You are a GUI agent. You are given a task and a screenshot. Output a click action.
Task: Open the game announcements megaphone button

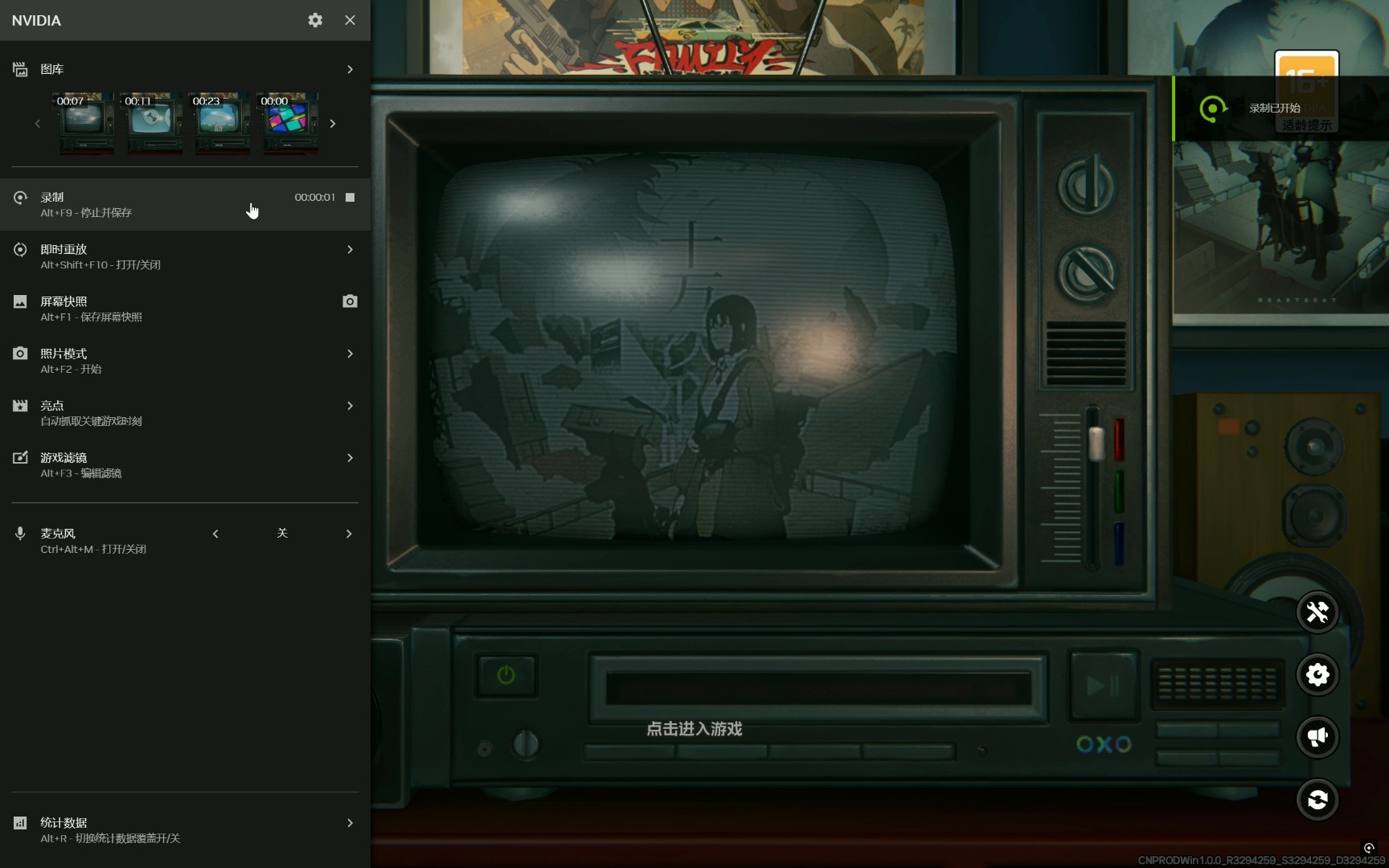click(1317, 737)
